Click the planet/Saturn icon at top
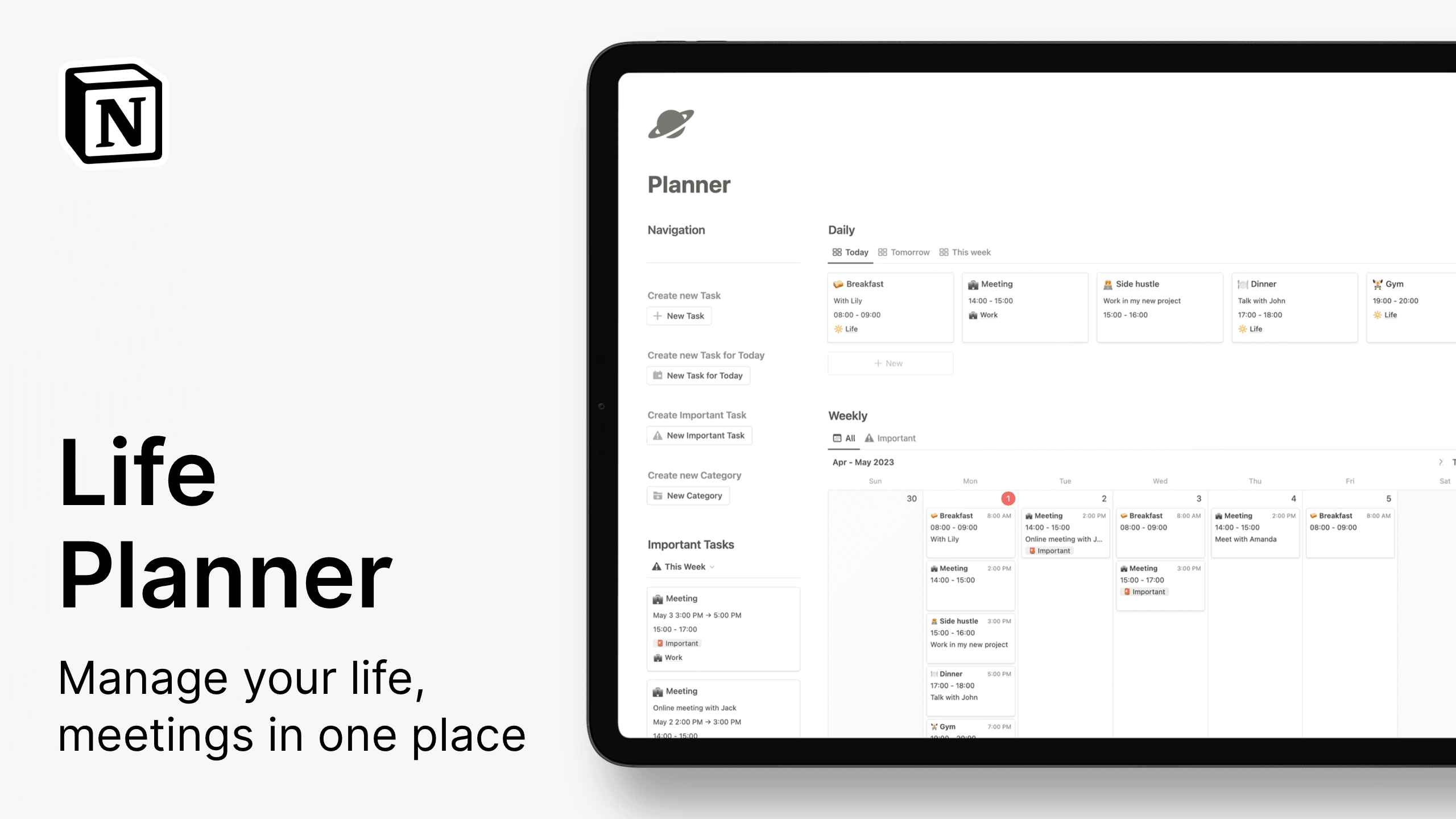The width and height of the screenshot is (1456, 819). pos(671,123)
